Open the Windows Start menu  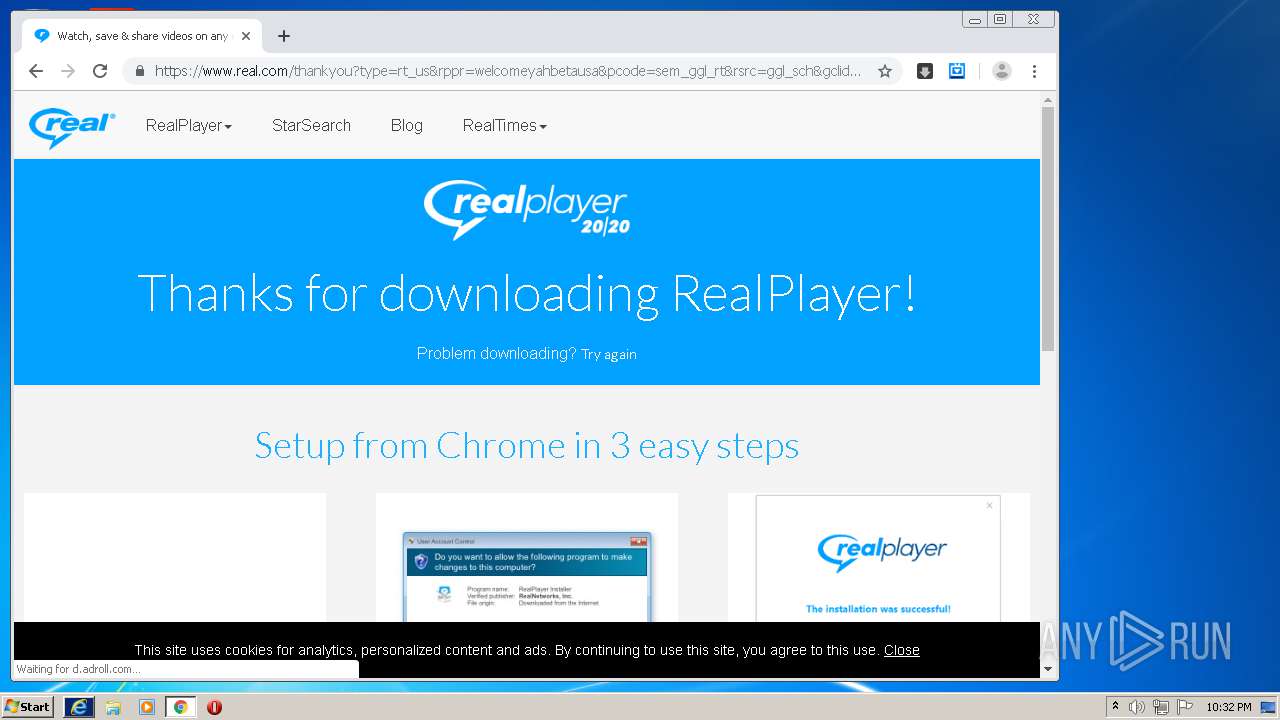27,707
